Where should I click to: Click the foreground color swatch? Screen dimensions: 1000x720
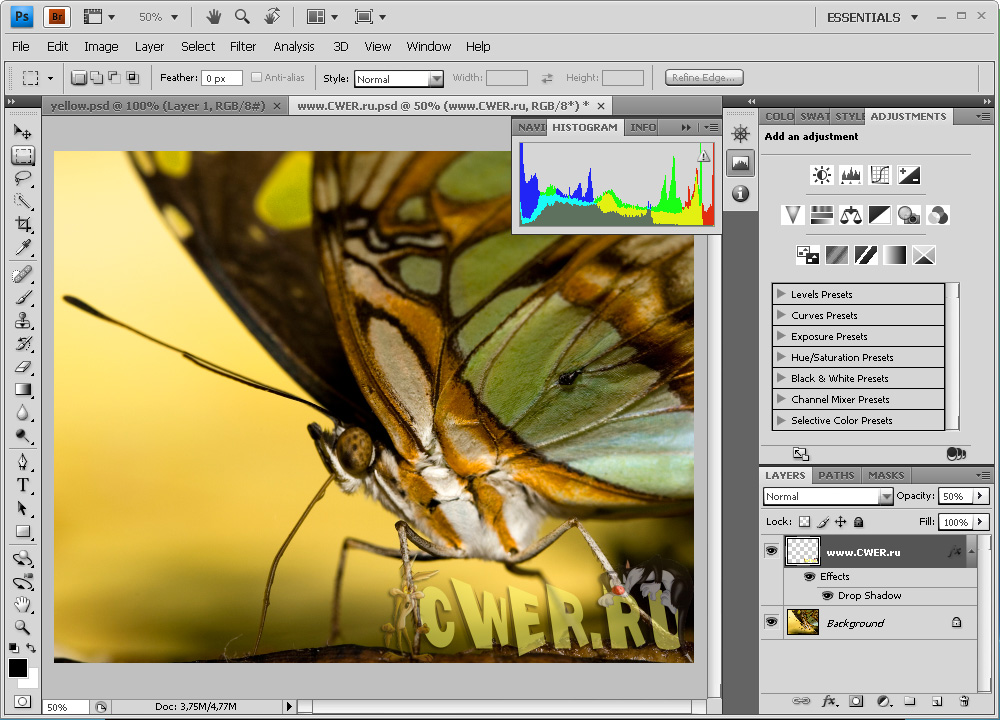(18, 667)
